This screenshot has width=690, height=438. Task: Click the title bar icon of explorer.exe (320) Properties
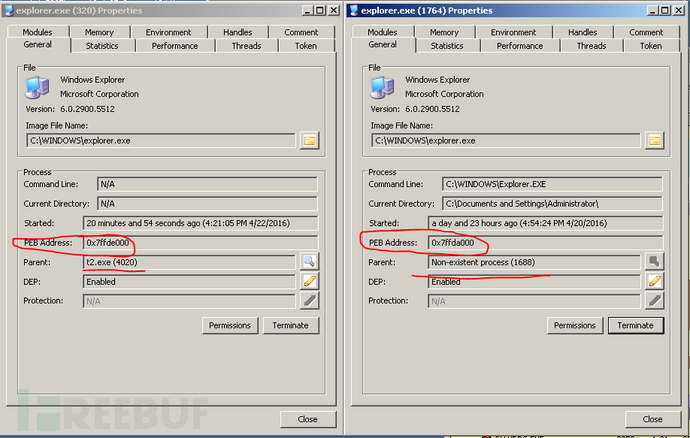[9, 11]
